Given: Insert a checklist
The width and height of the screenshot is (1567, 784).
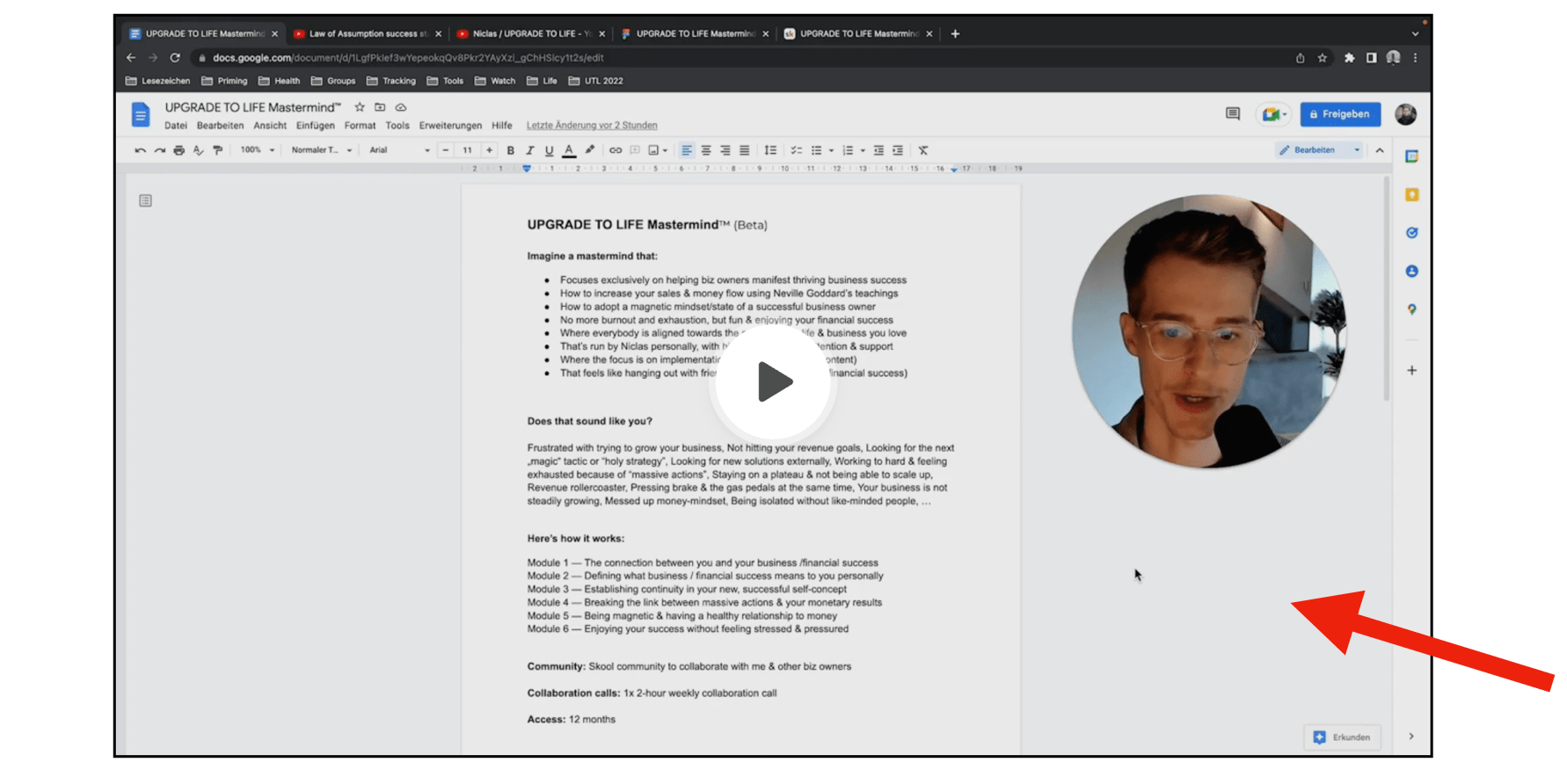Looking at the screenshot, I should click(x=797, y=150).
